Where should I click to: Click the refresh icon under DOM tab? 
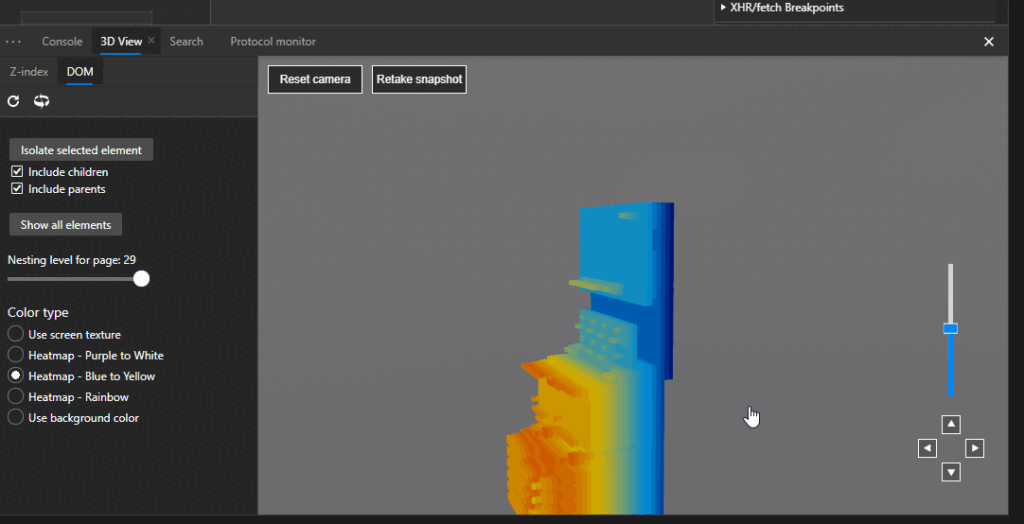[x=14, y=101]
